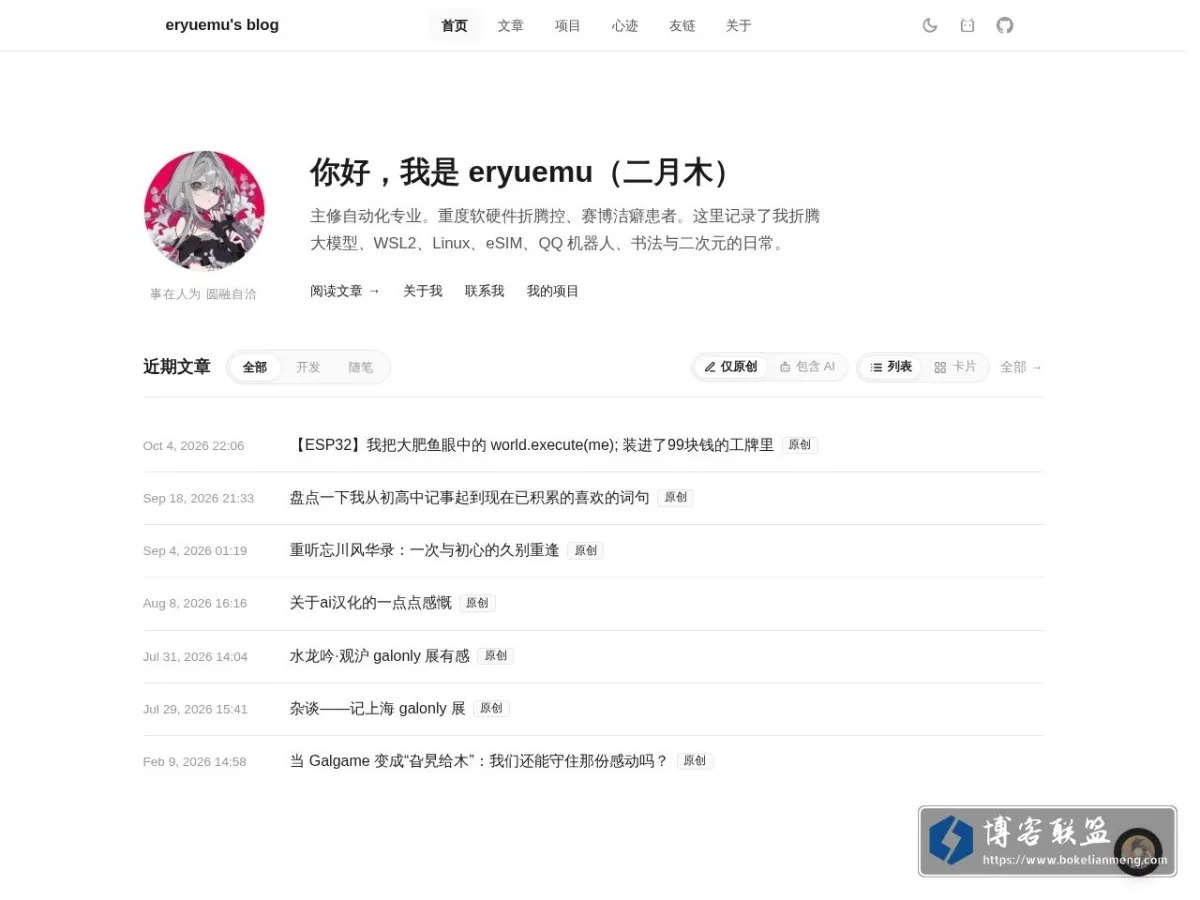Click the date Sep 18, 2026 21:33

point(198,498)
